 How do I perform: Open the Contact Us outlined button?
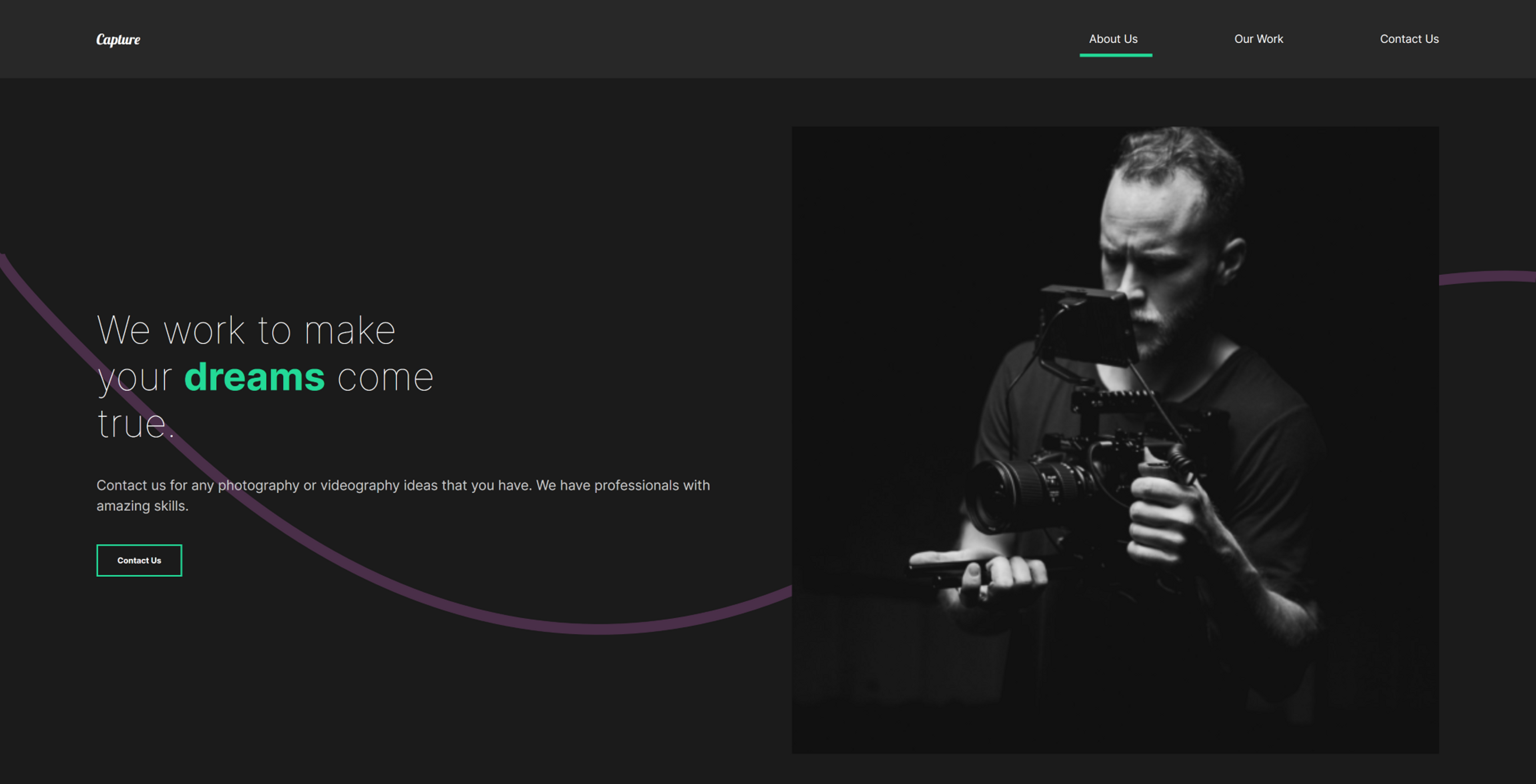(x=139, y=560)
